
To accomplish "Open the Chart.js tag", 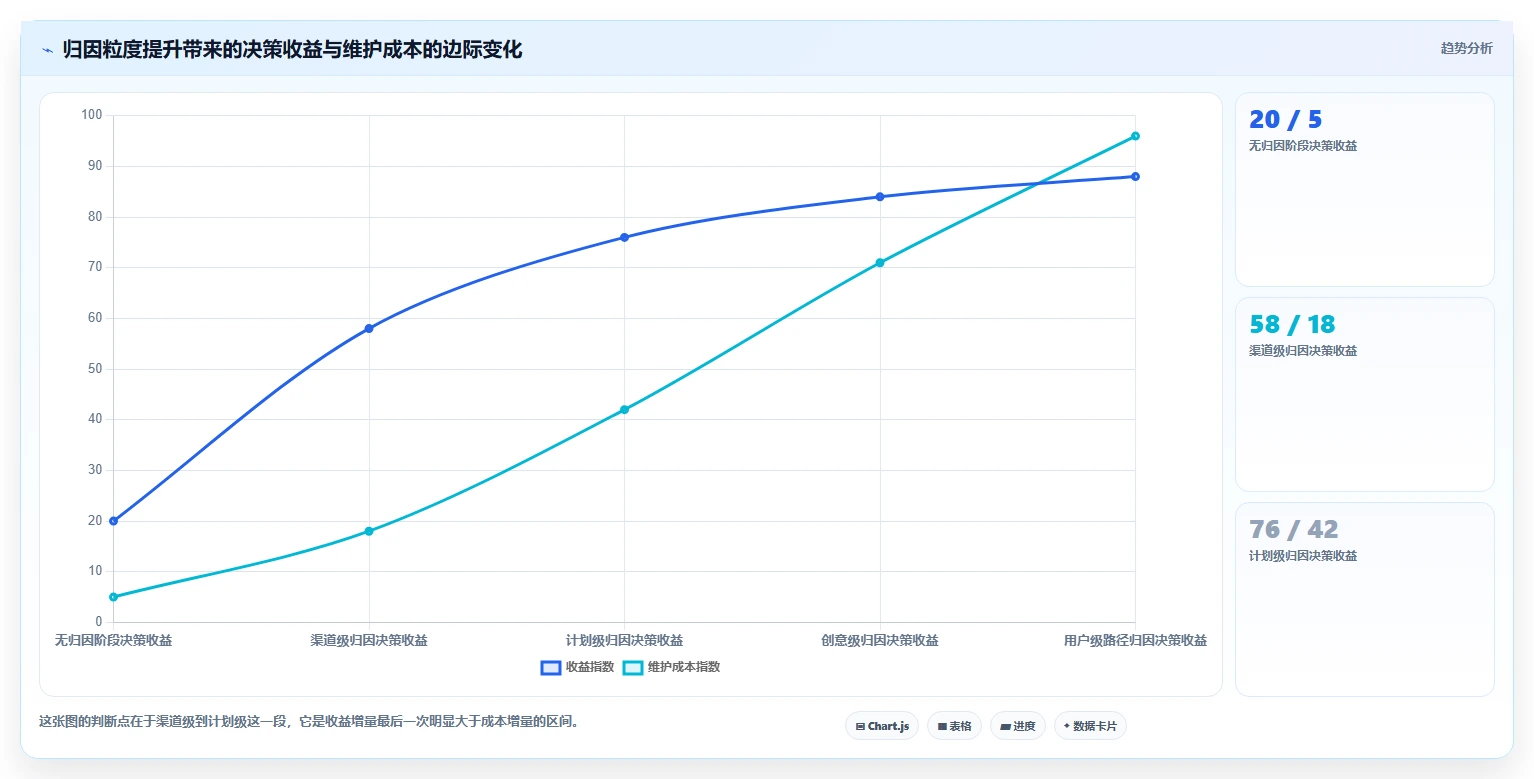I will click(x=882, y=726).
